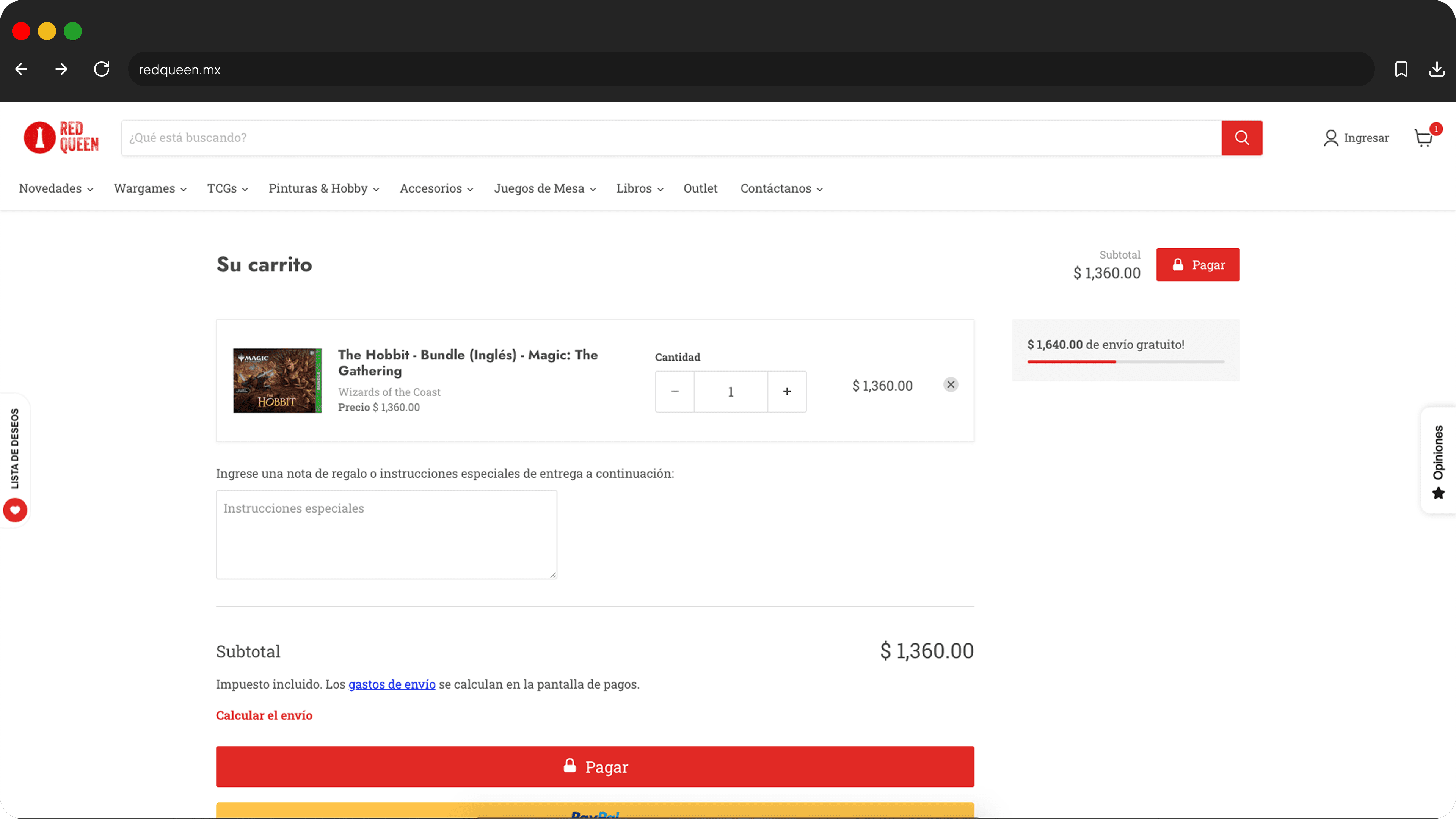1456x819 pixels.
Task: Minimize the window with the yellow button
Action: (47, 31)
